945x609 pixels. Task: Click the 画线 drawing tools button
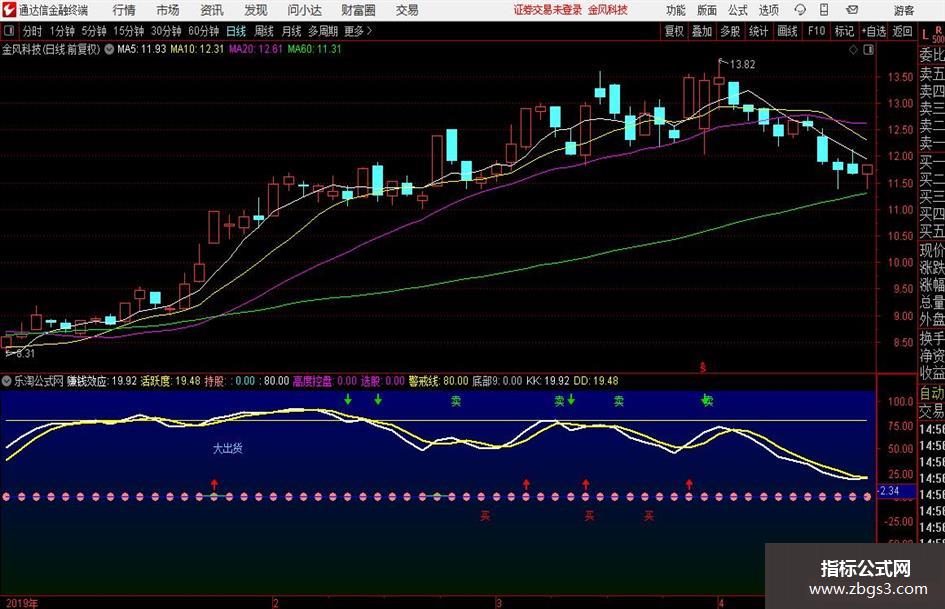pos(787,31)
